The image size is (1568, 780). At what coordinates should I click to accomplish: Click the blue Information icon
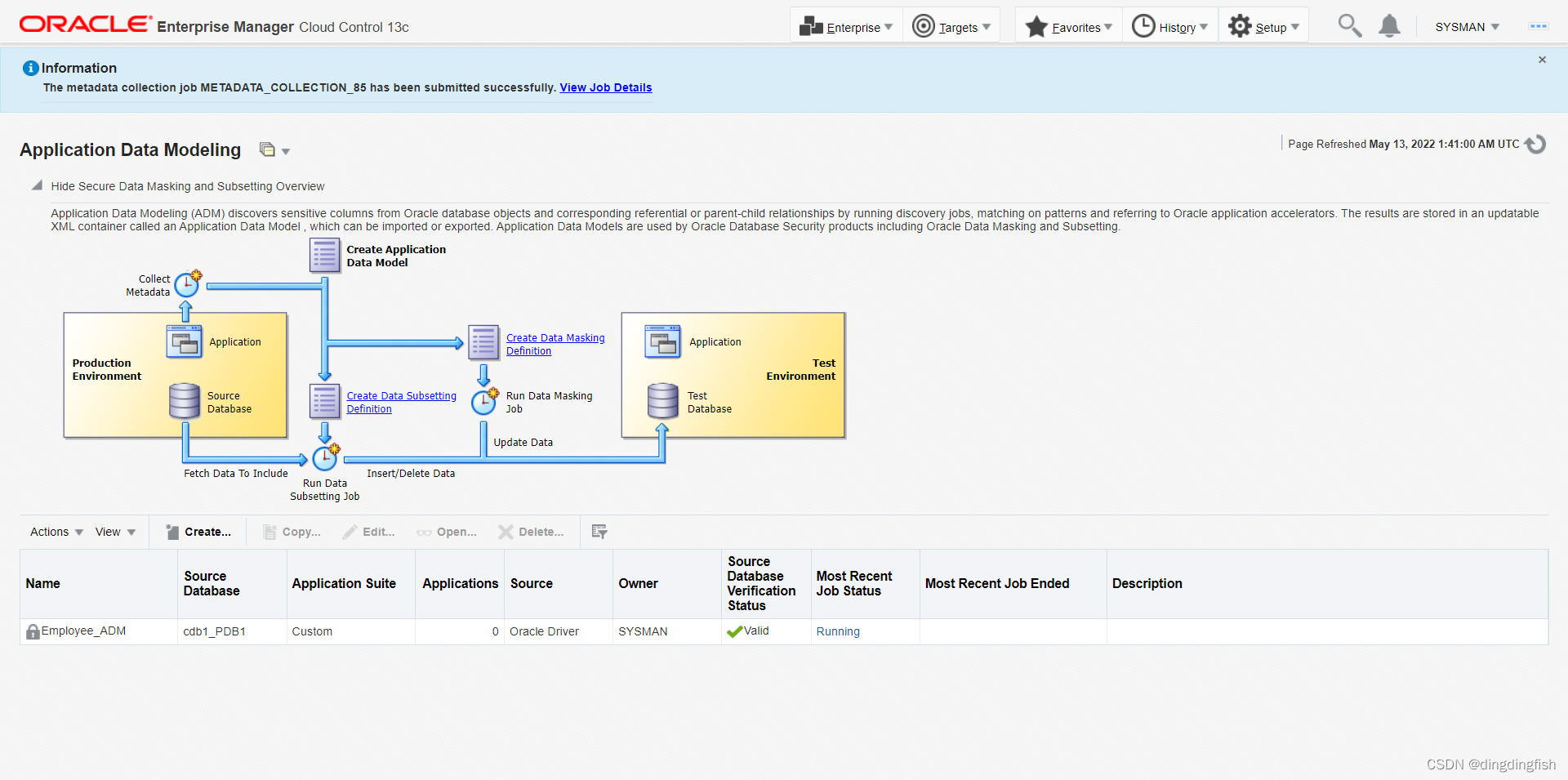point(31,68)
